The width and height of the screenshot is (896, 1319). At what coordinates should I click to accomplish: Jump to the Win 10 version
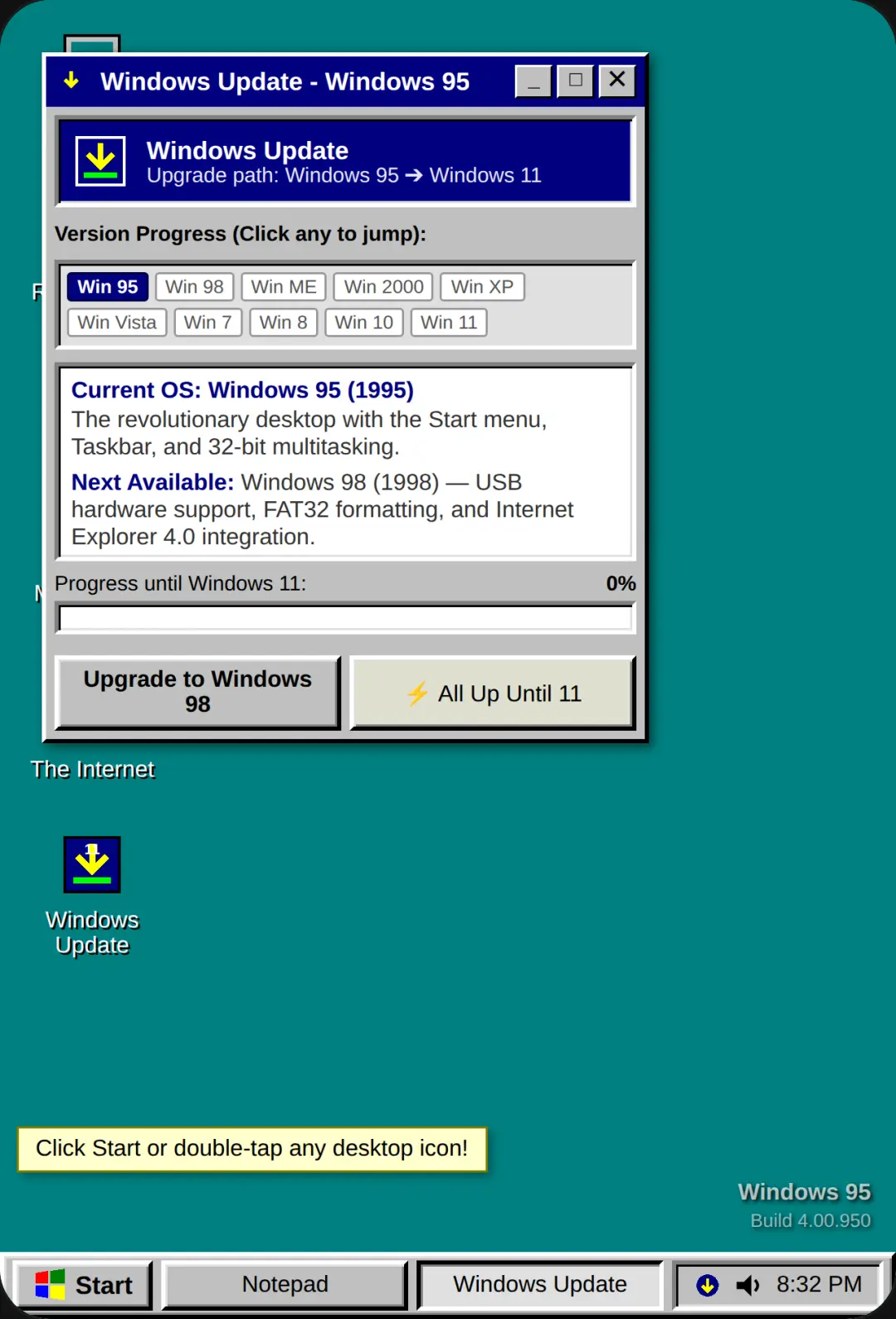364,323
